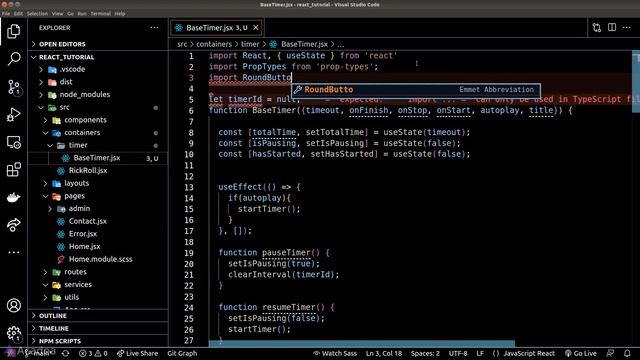Open Source Control view icon
The height and width of the screenshot is (360, 640).
pos(13,87)
